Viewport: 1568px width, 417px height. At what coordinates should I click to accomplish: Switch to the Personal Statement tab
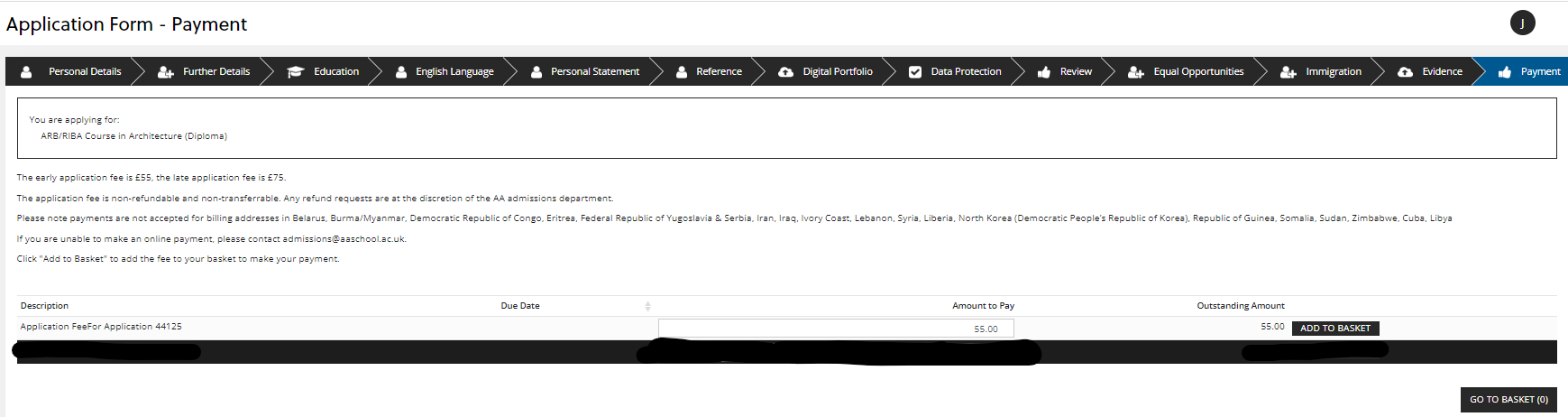(594, 72)
